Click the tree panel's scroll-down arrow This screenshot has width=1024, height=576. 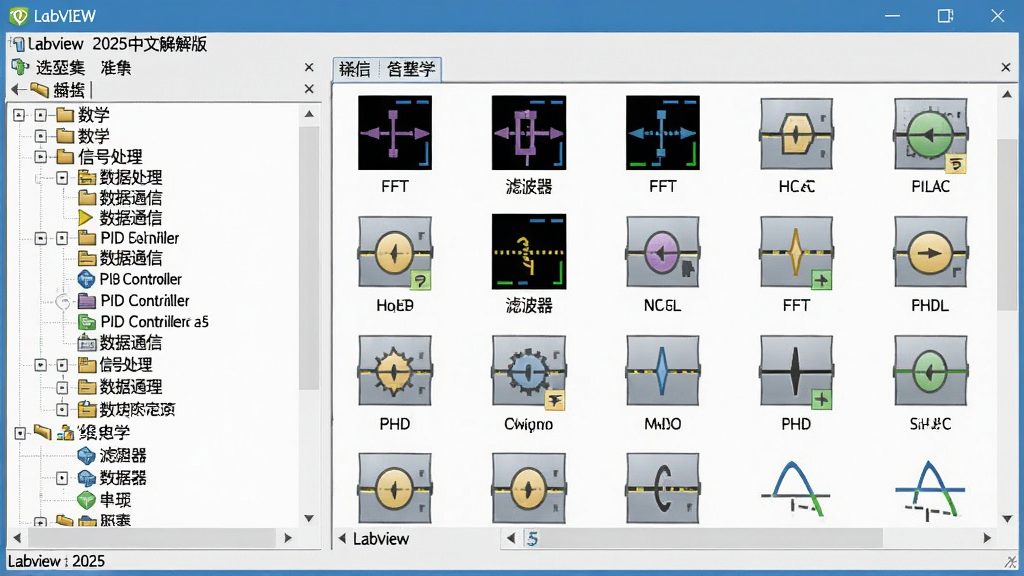pos(309,519)
